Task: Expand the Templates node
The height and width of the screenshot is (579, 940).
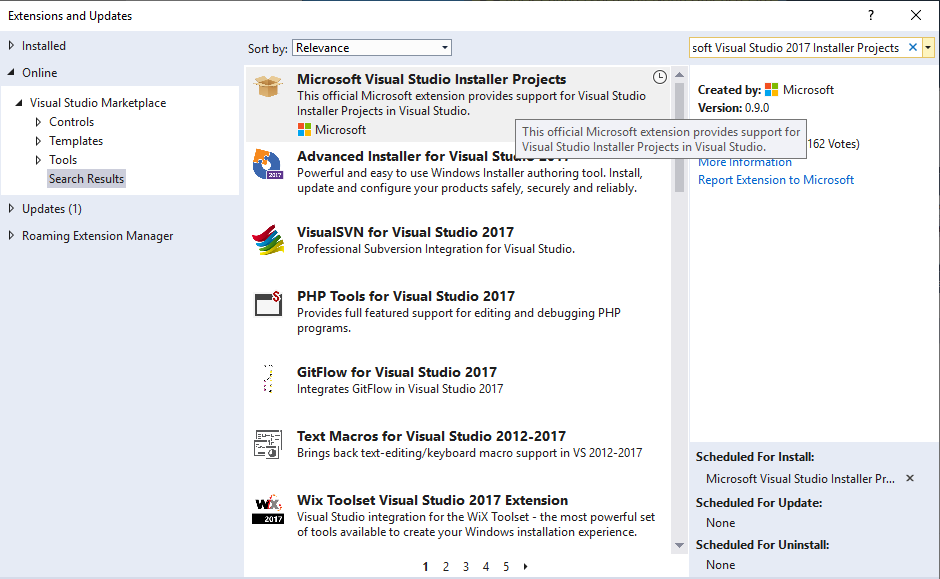Action: coord(38,141)
